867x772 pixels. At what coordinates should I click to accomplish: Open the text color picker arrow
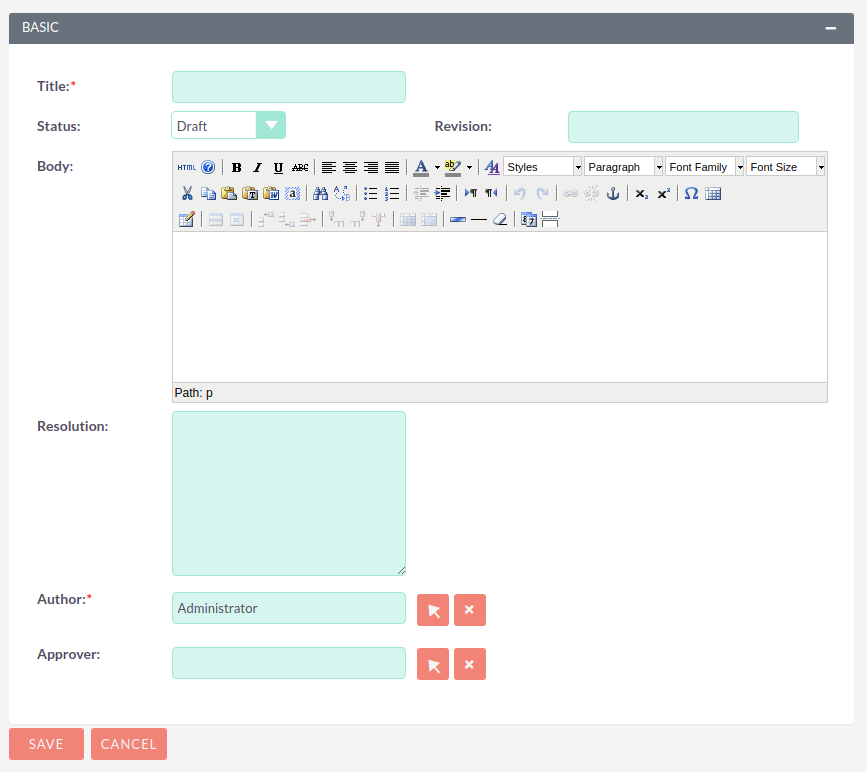435,166
